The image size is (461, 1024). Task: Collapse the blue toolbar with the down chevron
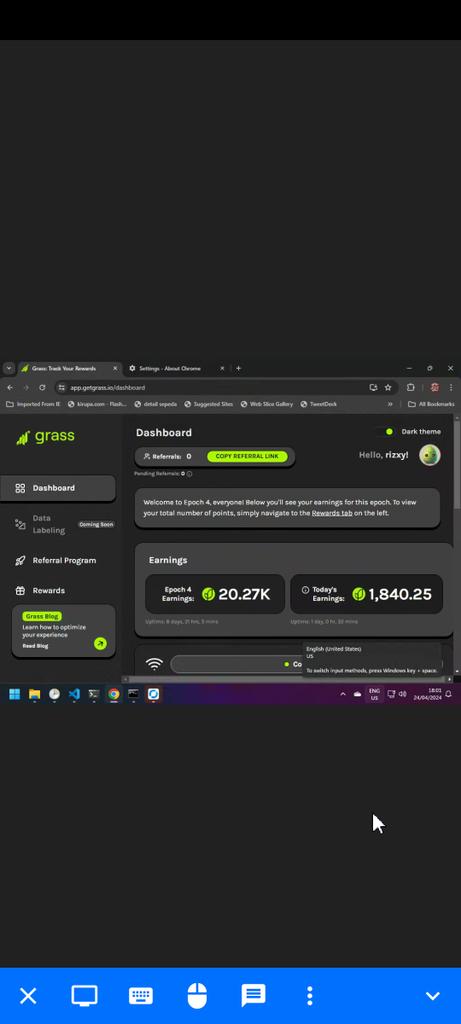click(432, 996)
